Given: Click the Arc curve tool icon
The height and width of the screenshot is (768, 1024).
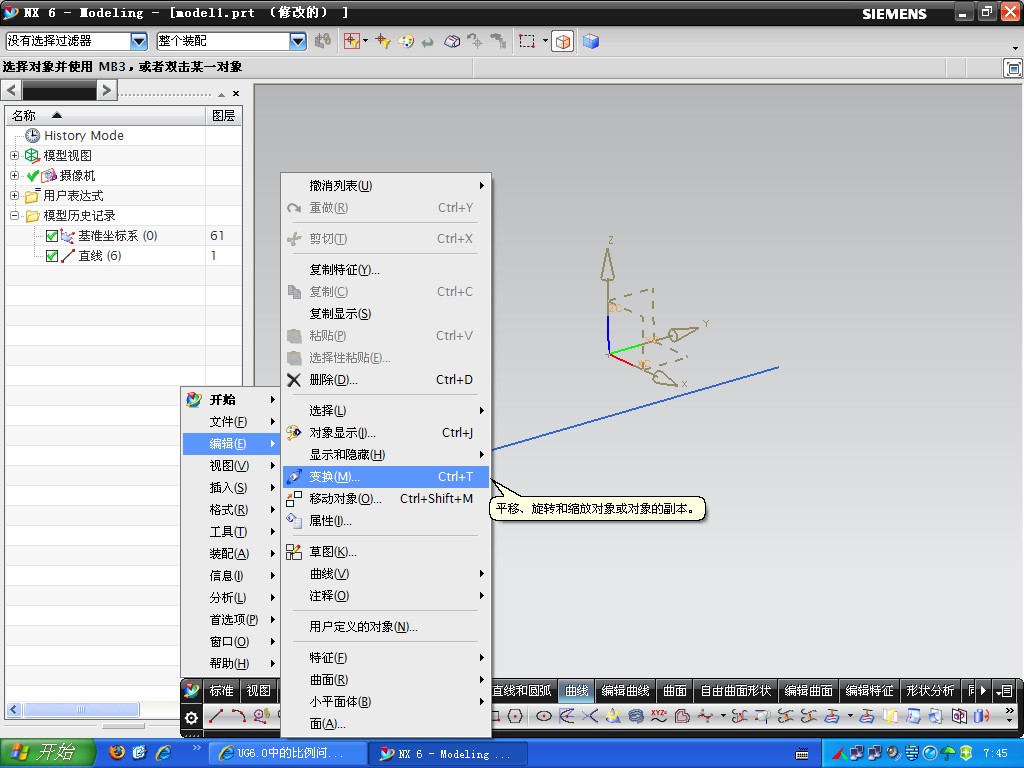Looking at the screenshot, I should tap(238, 716).
